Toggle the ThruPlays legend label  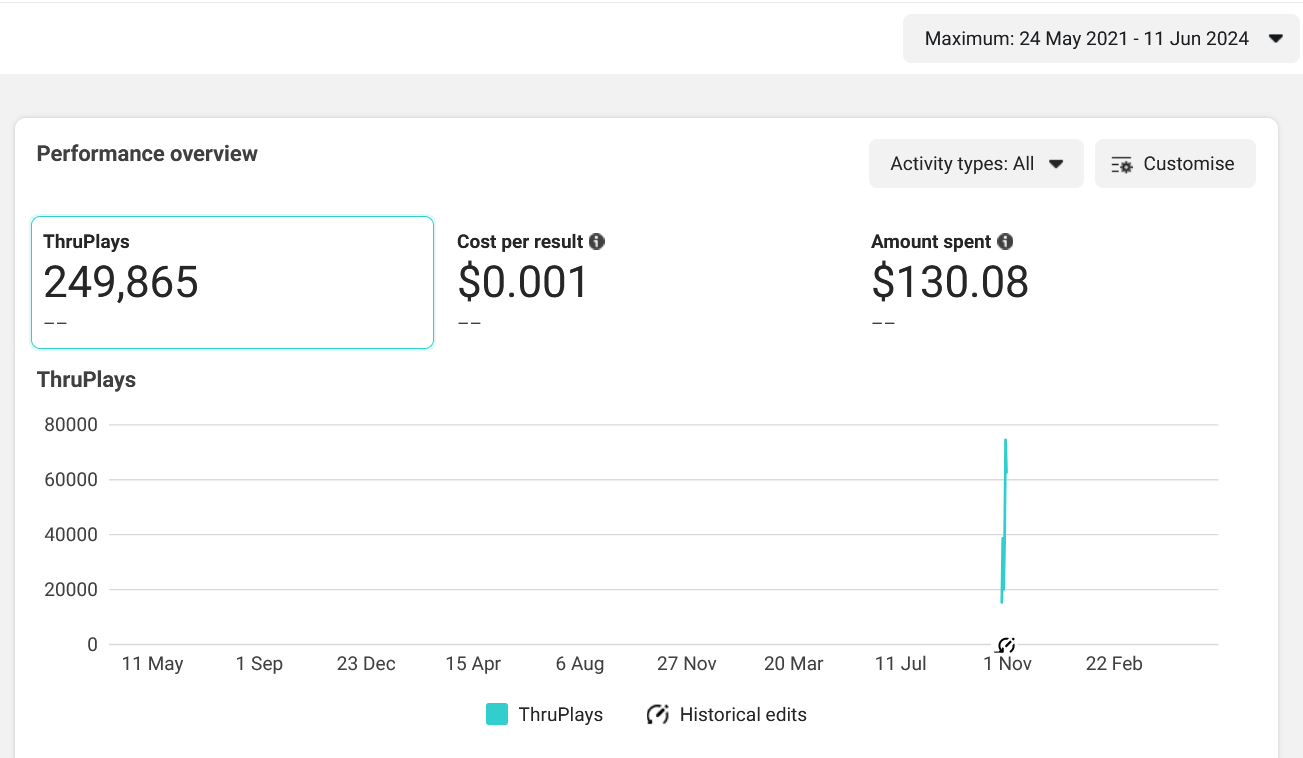pyautogui.click(x=560, y=714)
